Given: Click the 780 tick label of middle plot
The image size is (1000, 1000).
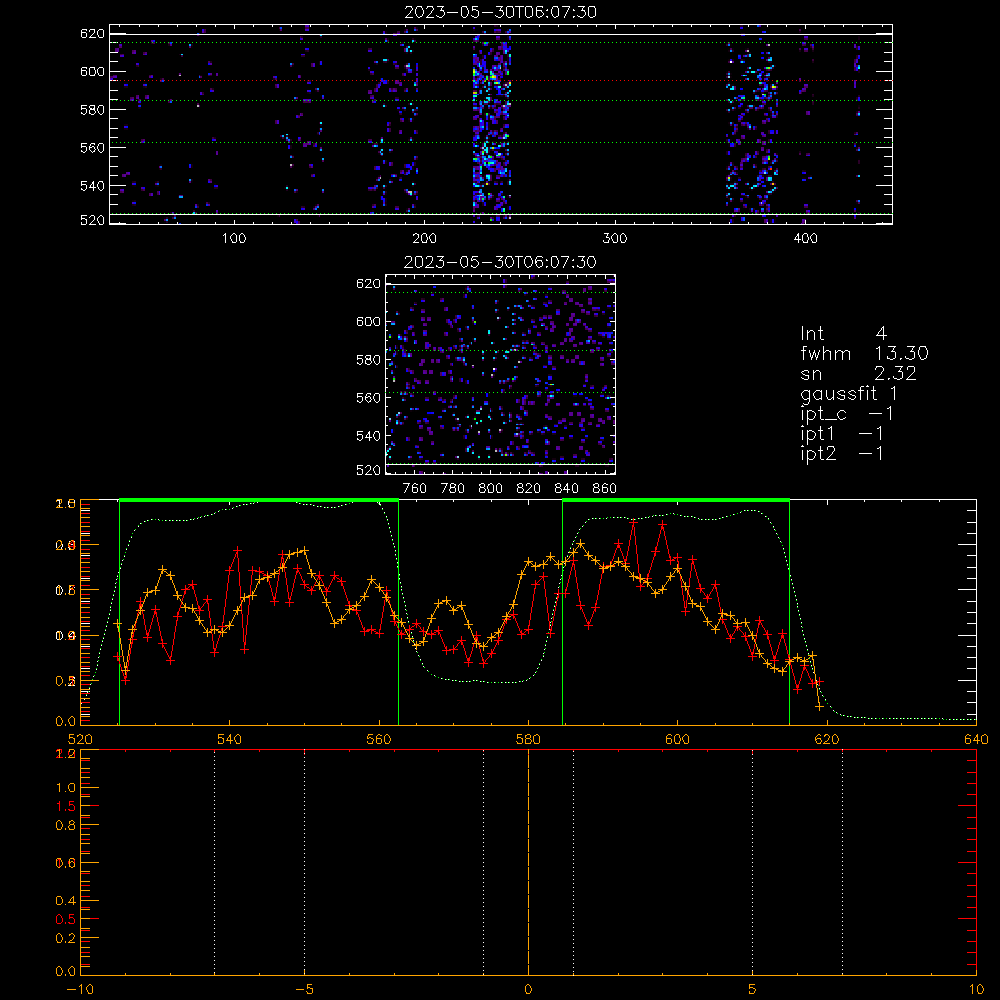Looking at the screenshot, I should [x=453, y=489].
